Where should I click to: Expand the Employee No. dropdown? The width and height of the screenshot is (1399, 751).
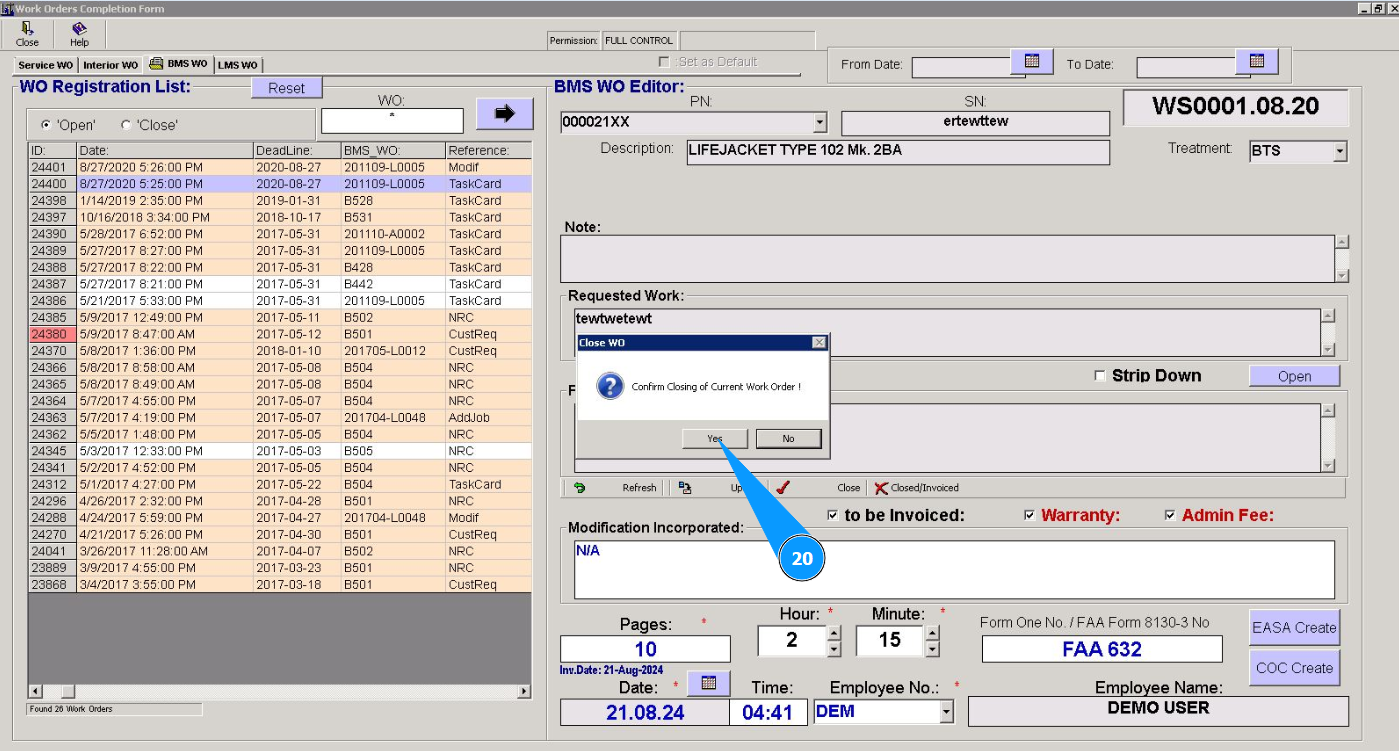click(946, 712)
